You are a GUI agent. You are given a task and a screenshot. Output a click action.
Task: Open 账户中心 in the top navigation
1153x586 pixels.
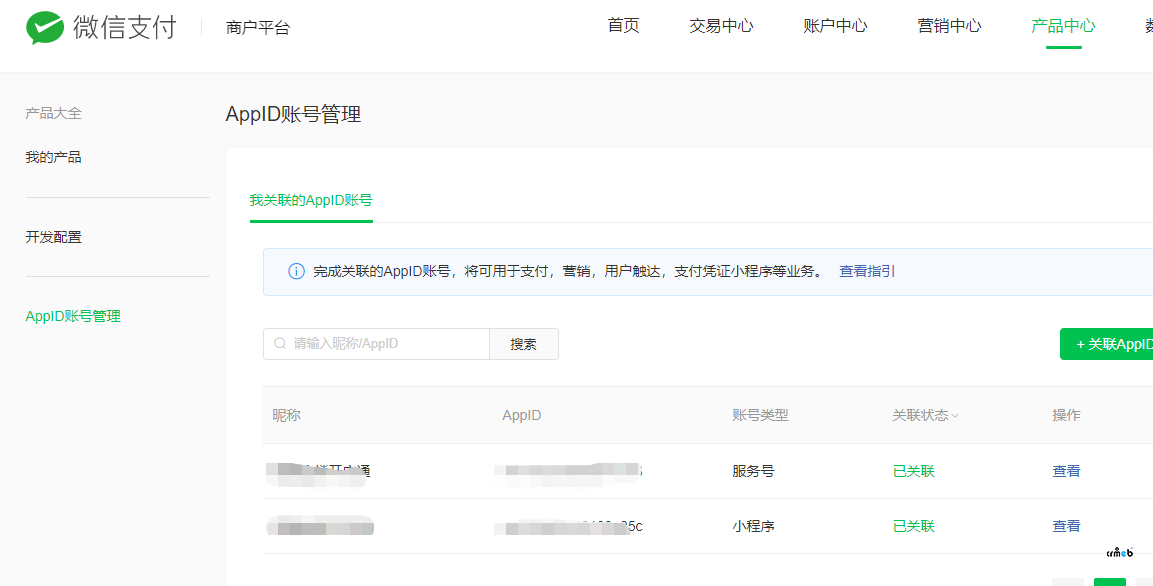coord(835,26)
